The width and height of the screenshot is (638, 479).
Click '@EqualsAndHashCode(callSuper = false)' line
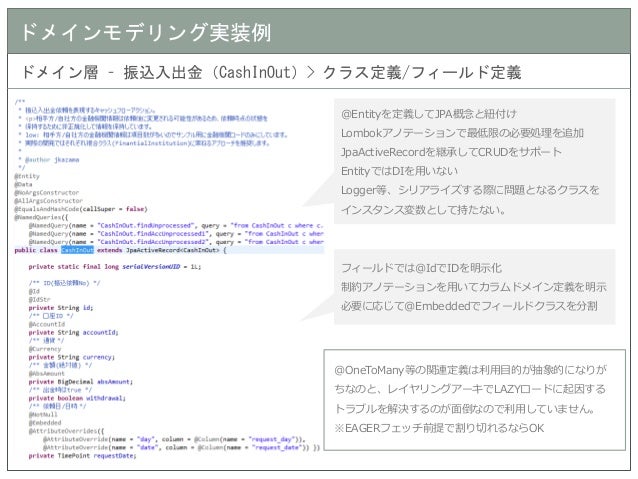[x=81, y=209]
